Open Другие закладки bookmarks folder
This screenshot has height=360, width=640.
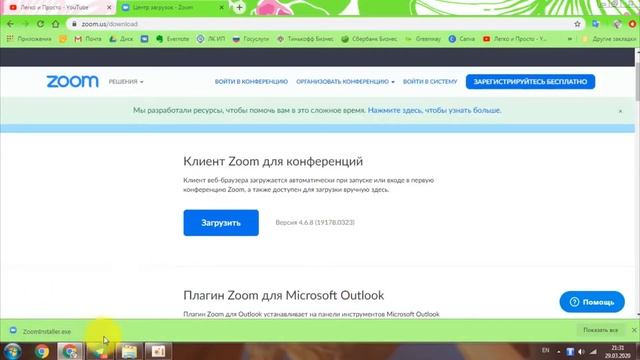point(609,39)
